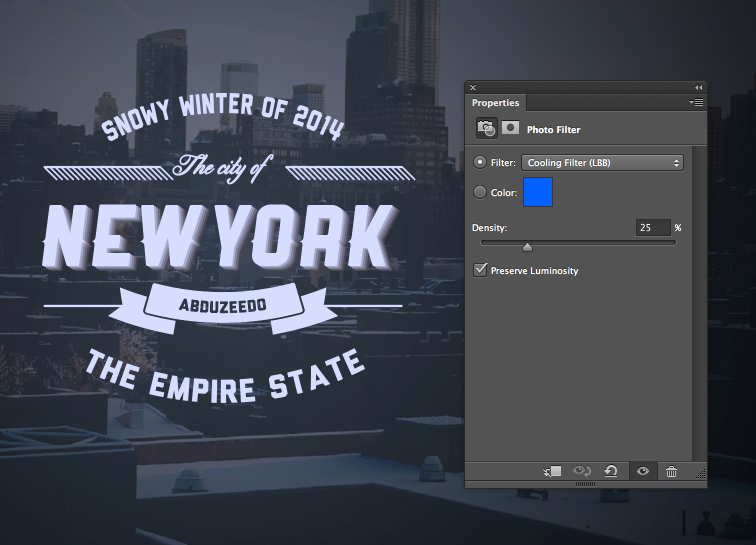
Task: Clip adjustment to layer below icon
Action: pos(553,471)
